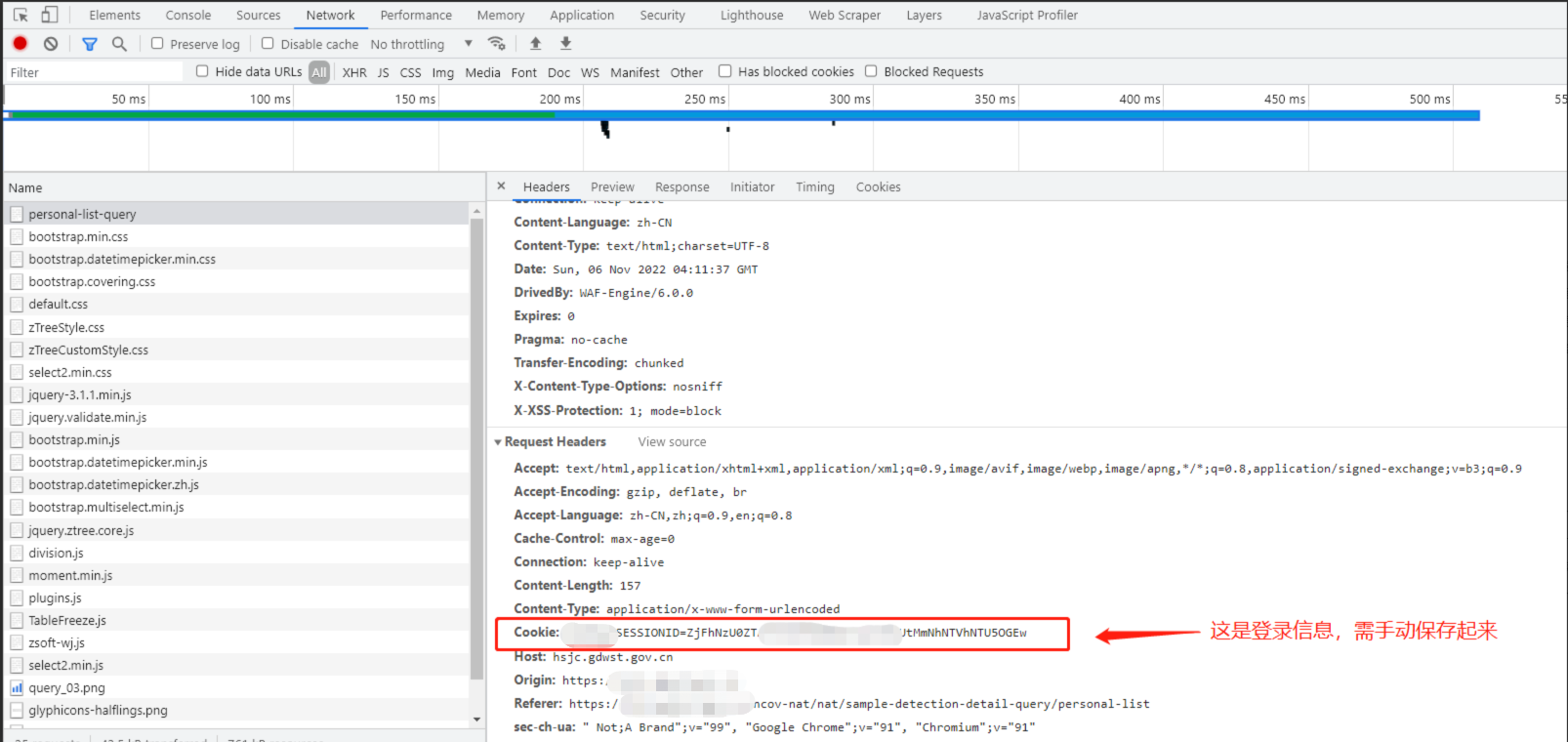This screenshot has width=1568, height=742.
Task: Select the moment.min.js request row
Action: pyautogui.click(x=237, y=575)
